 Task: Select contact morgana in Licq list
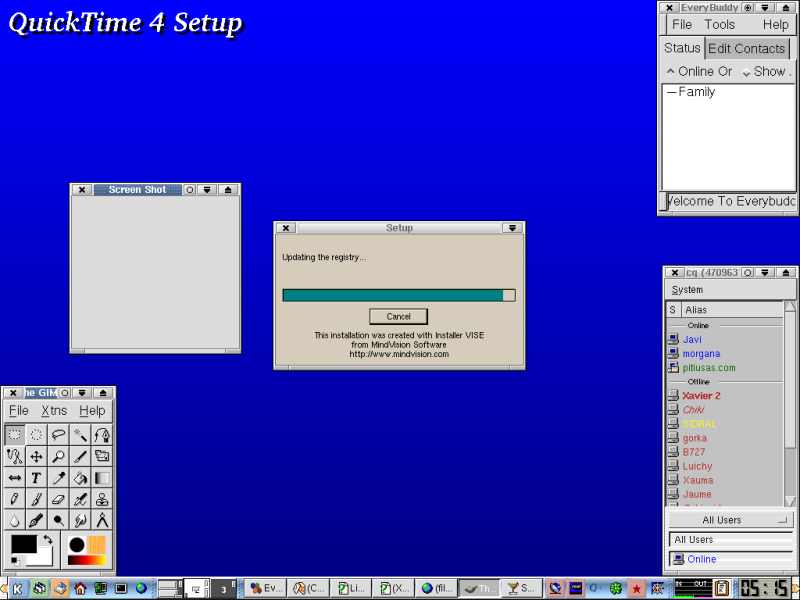[x=701, y=354]
